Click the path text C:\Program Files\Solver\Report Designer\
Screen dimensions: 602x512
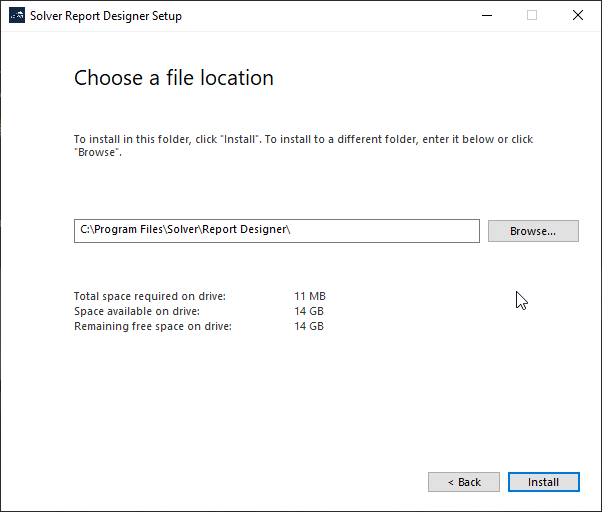coord(185,230)
